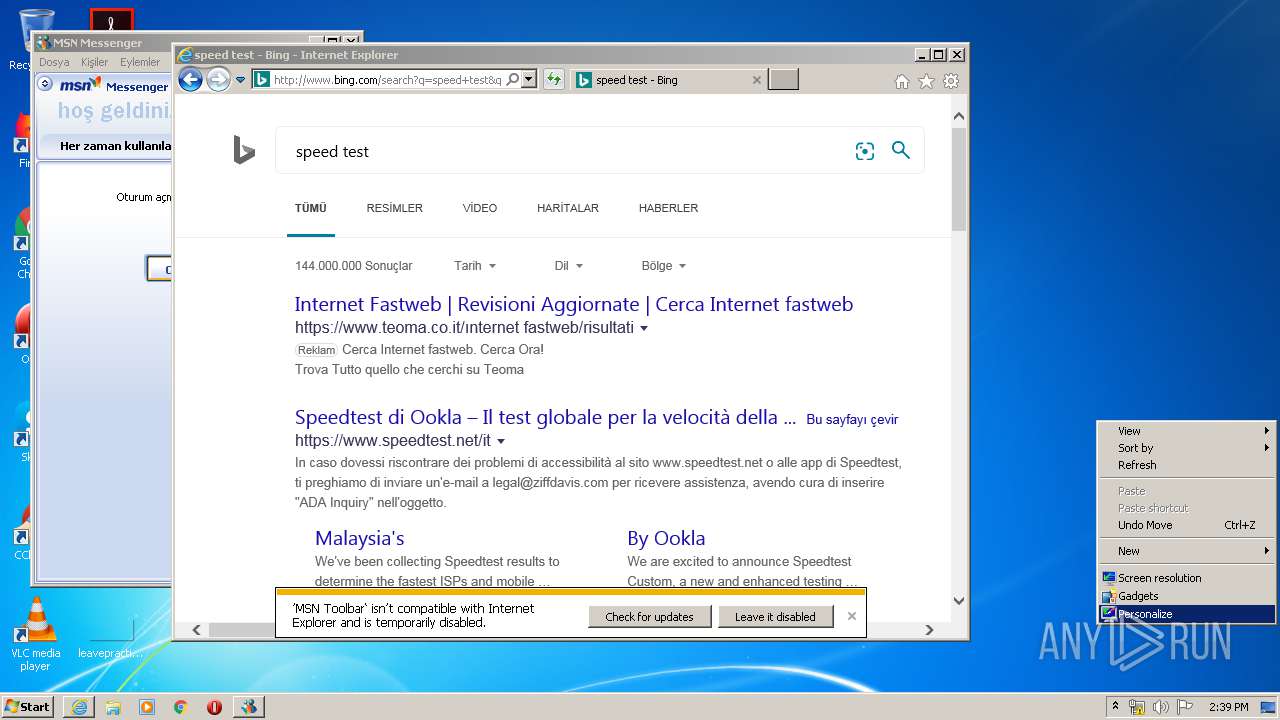The height and width of the screenshot is (720, 1280).
Task: Open Eylemler menu in MSN Messenger
Action: tap(140, 62)
